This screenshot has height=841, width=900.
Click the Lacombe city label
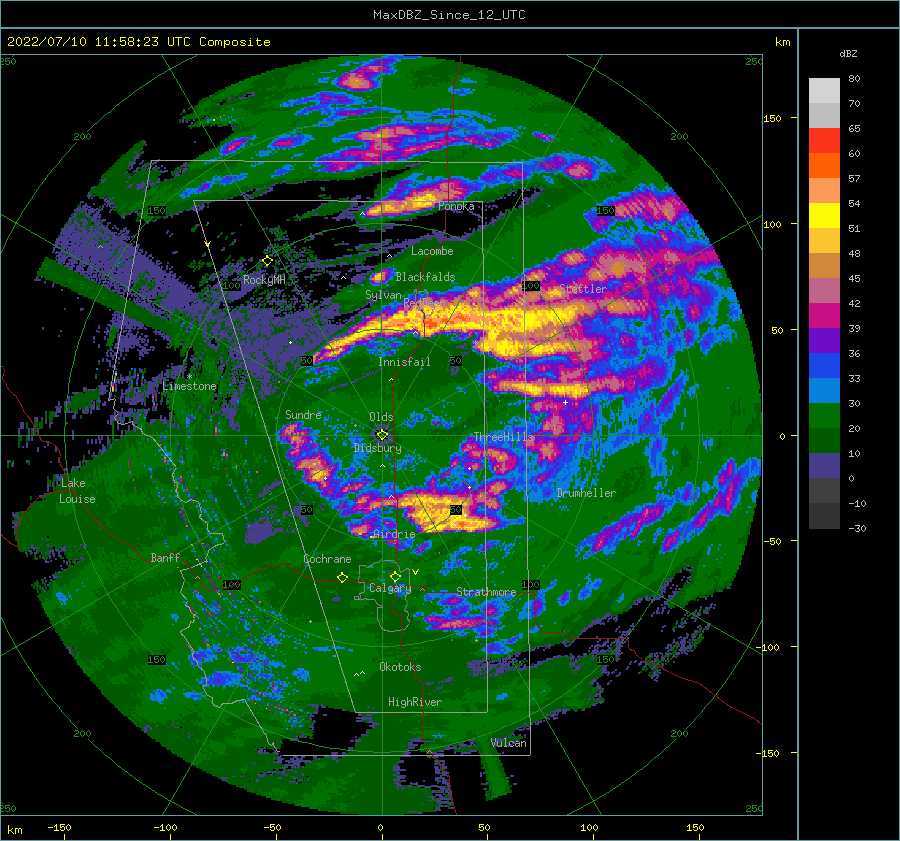[432, 251]
